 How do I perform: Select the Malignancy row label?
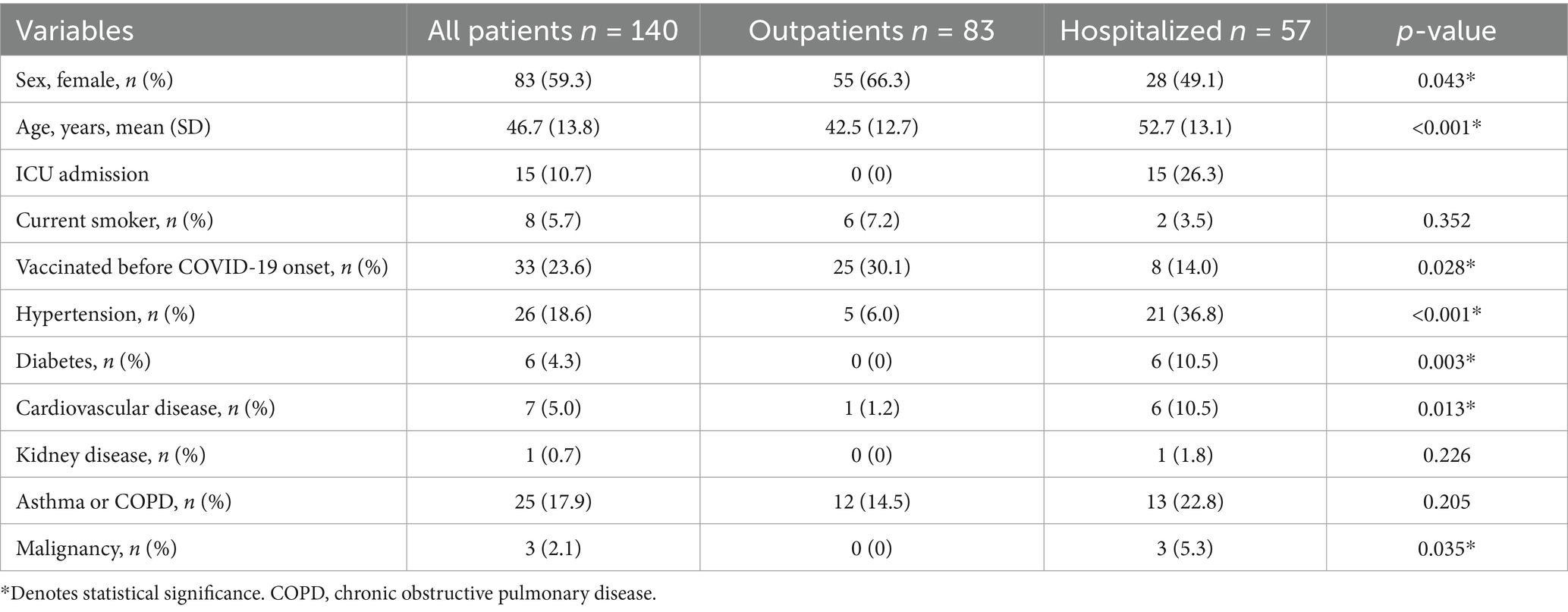click(x=96, y=548)
